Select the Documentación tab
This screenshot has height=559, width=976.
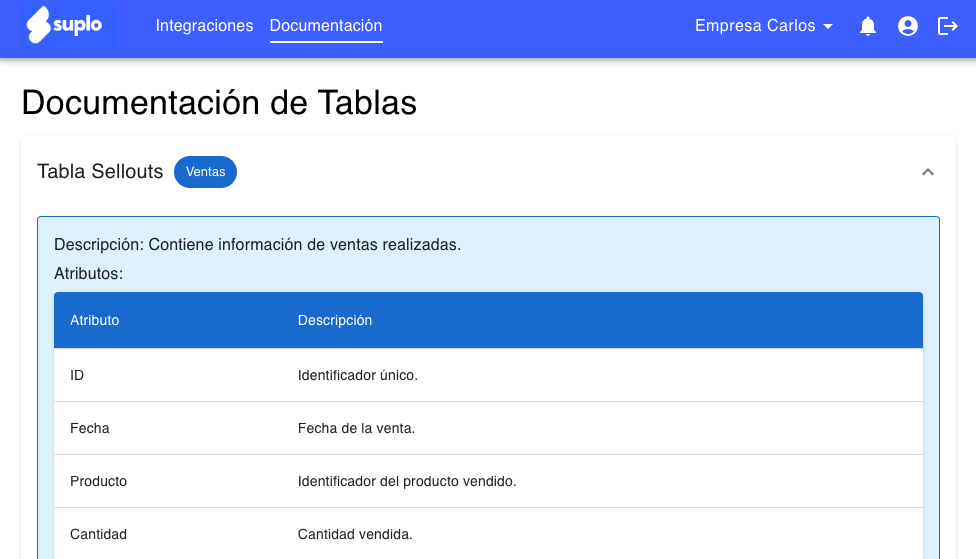tap(326, 26)
